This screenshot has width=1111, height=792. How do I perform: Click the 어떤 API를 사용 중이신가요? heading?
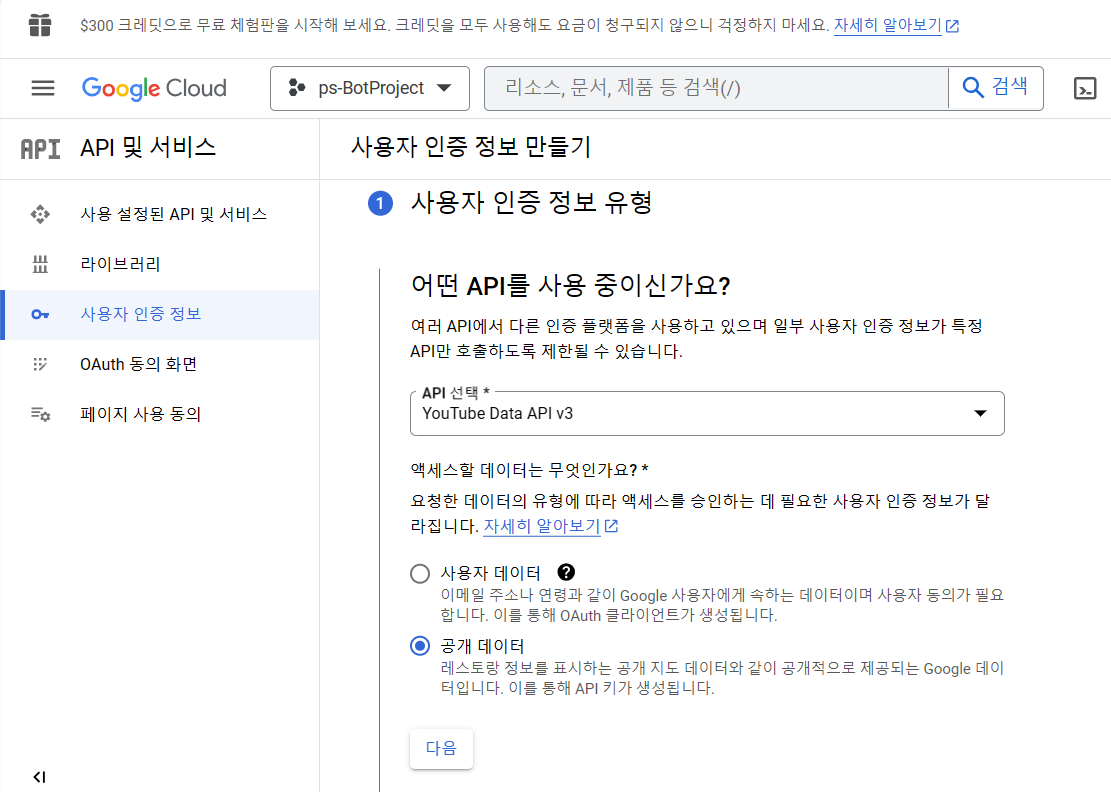570,286
